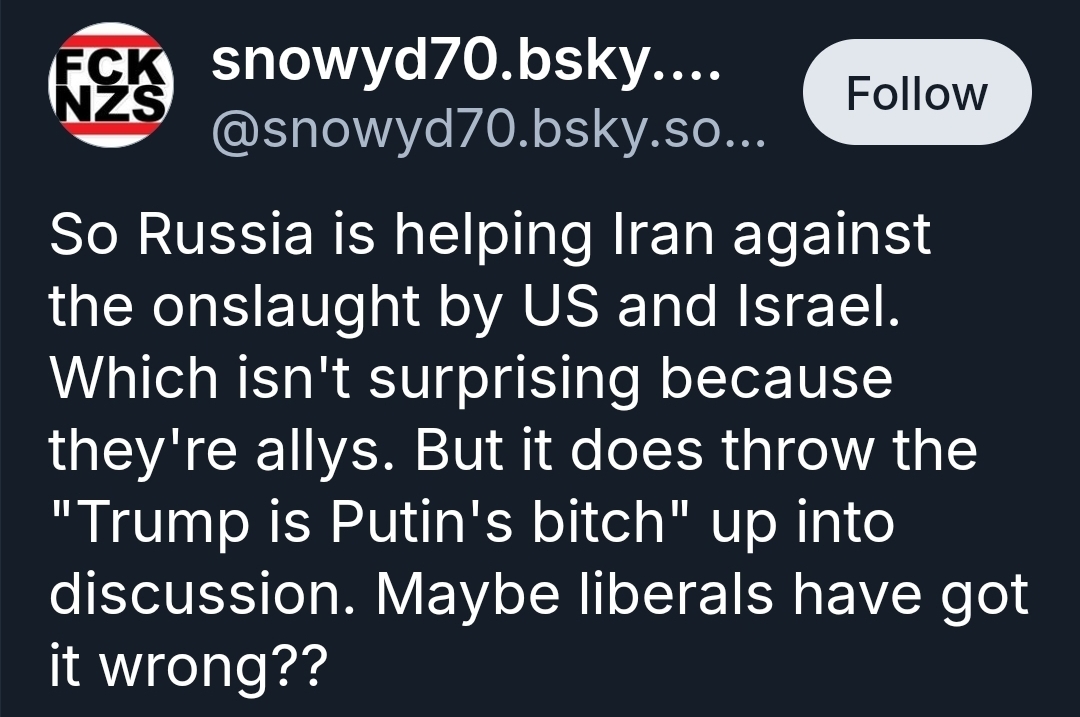
Task: Click the word "because" in the post
Action: (774, 379)
